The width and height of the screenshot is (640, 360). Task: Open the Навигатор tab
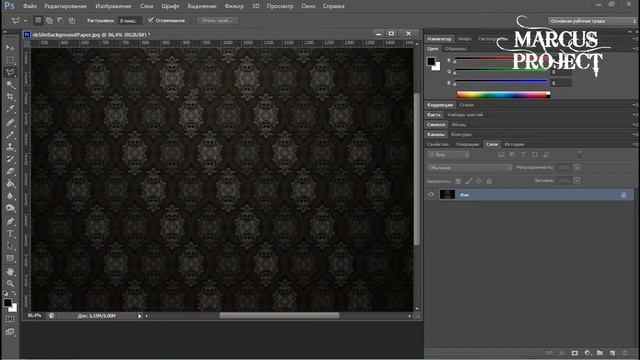[439, 39]
